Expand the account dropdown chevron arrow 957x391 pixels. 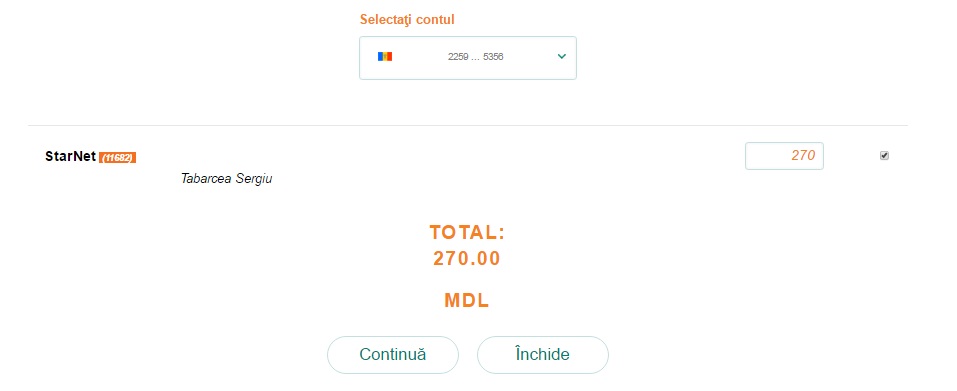pos(562,57)
